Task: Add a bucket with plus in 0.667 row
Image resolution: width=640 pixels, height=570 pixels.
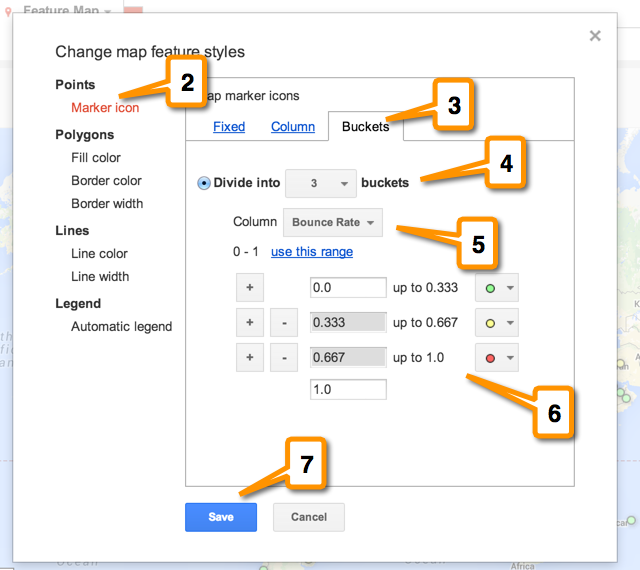Action: 250,358
